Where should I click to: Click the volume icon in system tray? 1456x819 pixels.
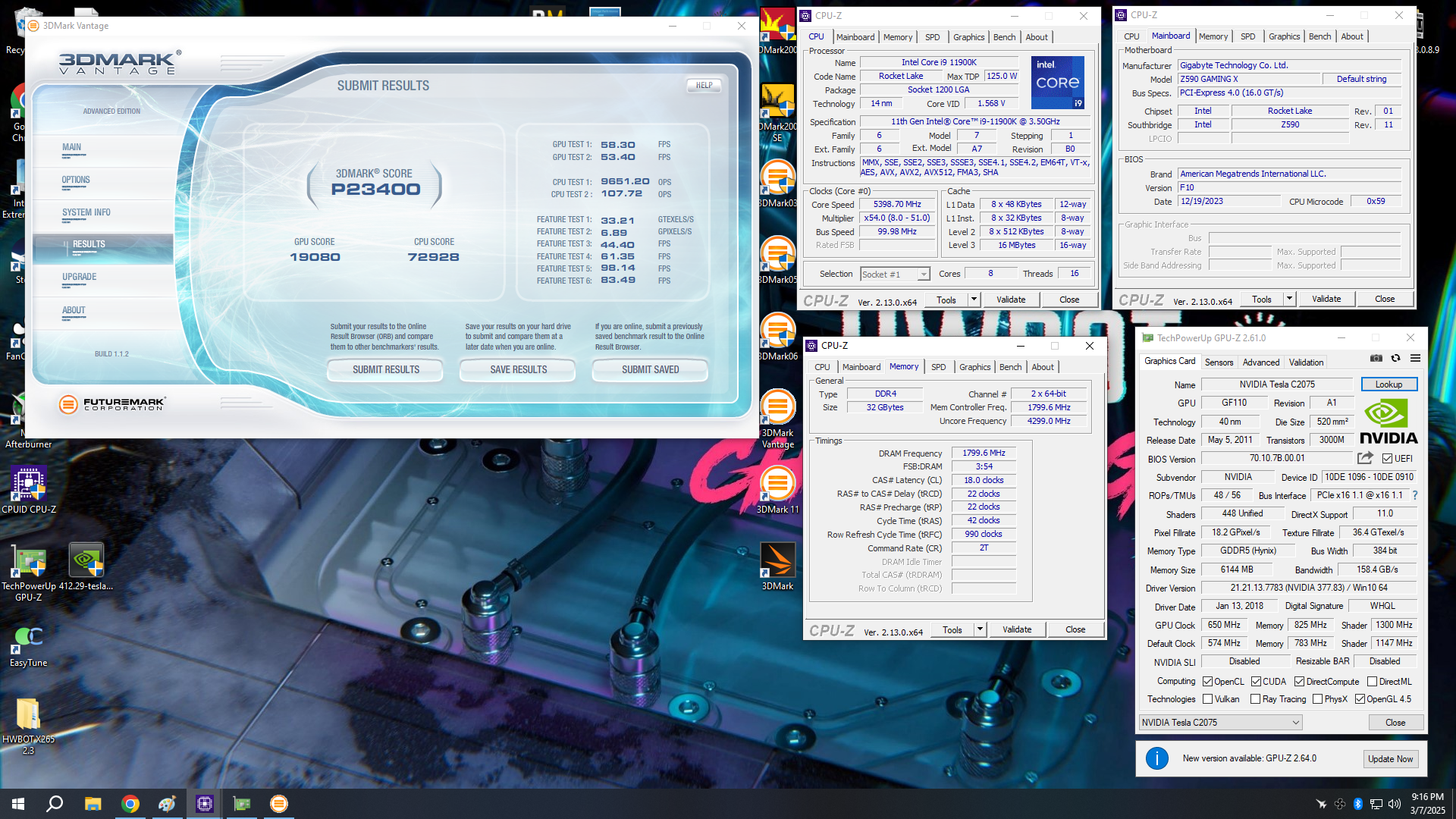1394,804
